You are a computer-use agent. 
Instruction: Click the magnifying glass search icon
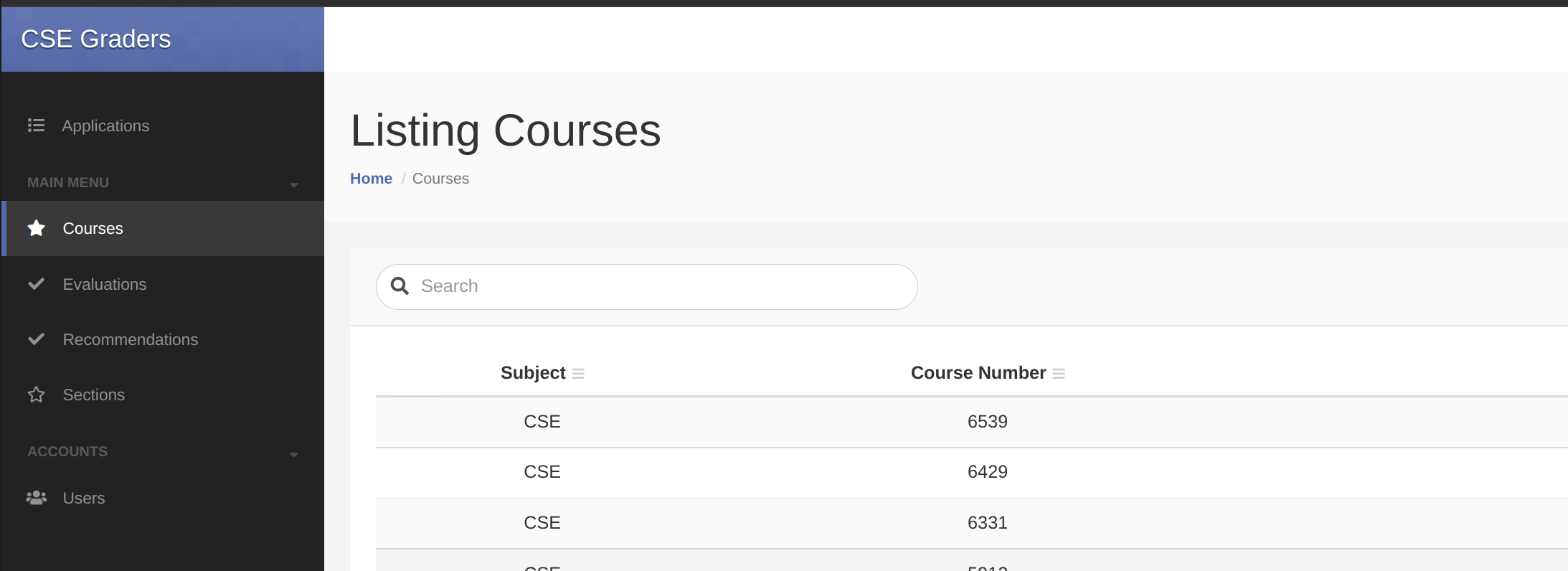(x=400, y=285)
